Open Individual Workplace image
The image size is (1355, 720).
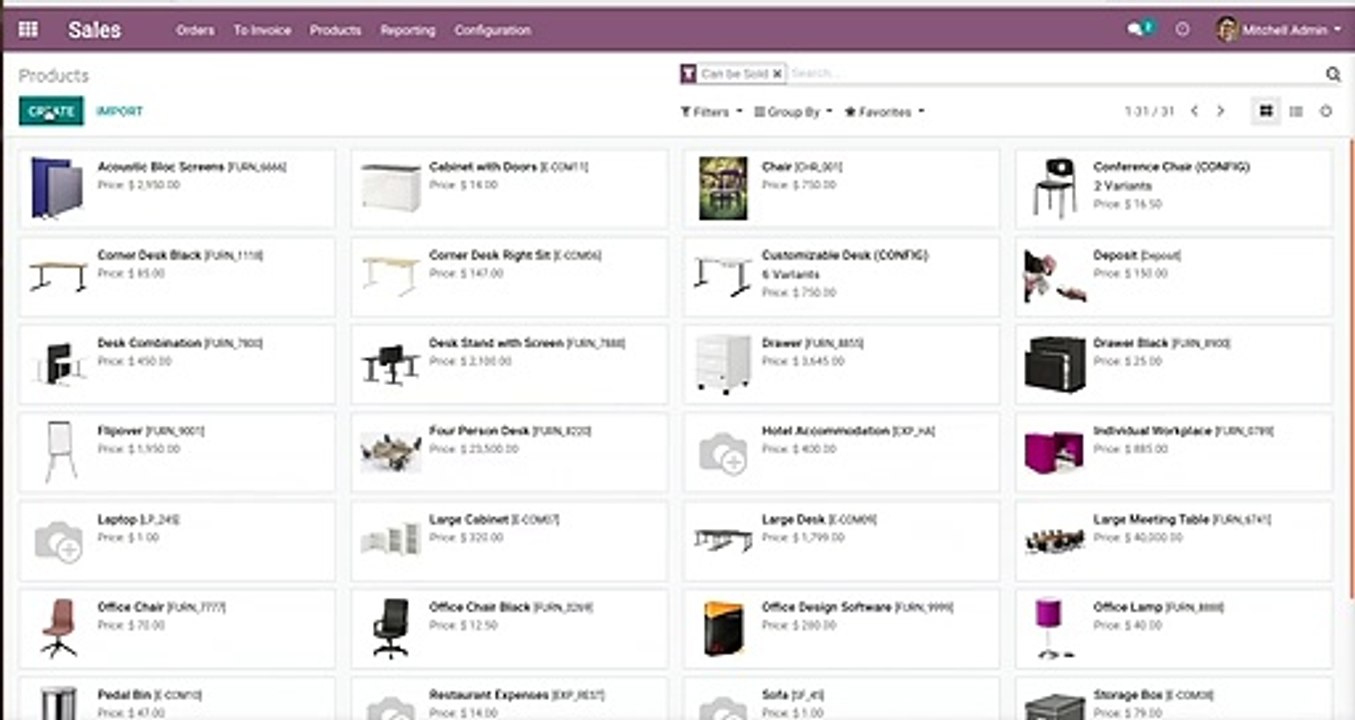tap(1055, 452)
